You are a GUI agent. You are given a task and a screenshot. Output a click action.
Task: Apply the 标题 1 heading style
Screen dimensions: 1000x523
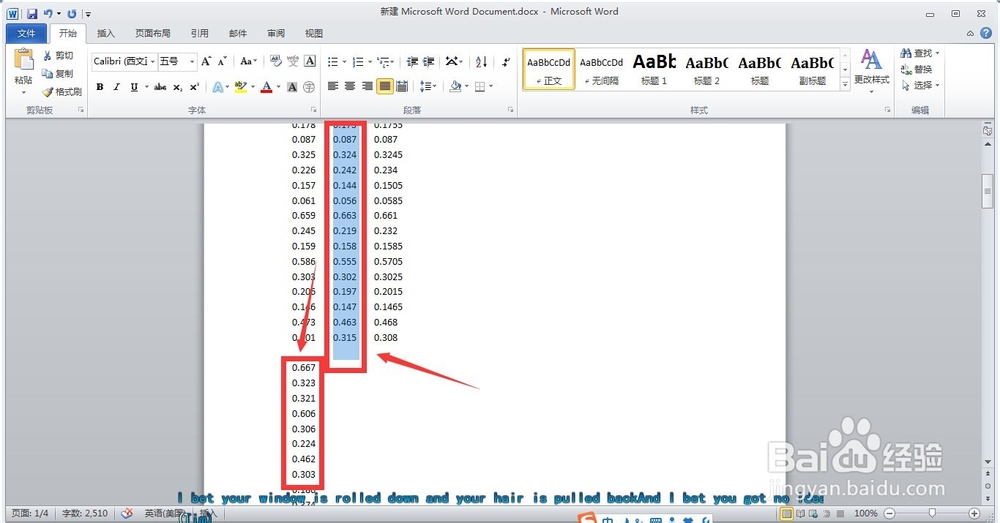click(654, 70)
